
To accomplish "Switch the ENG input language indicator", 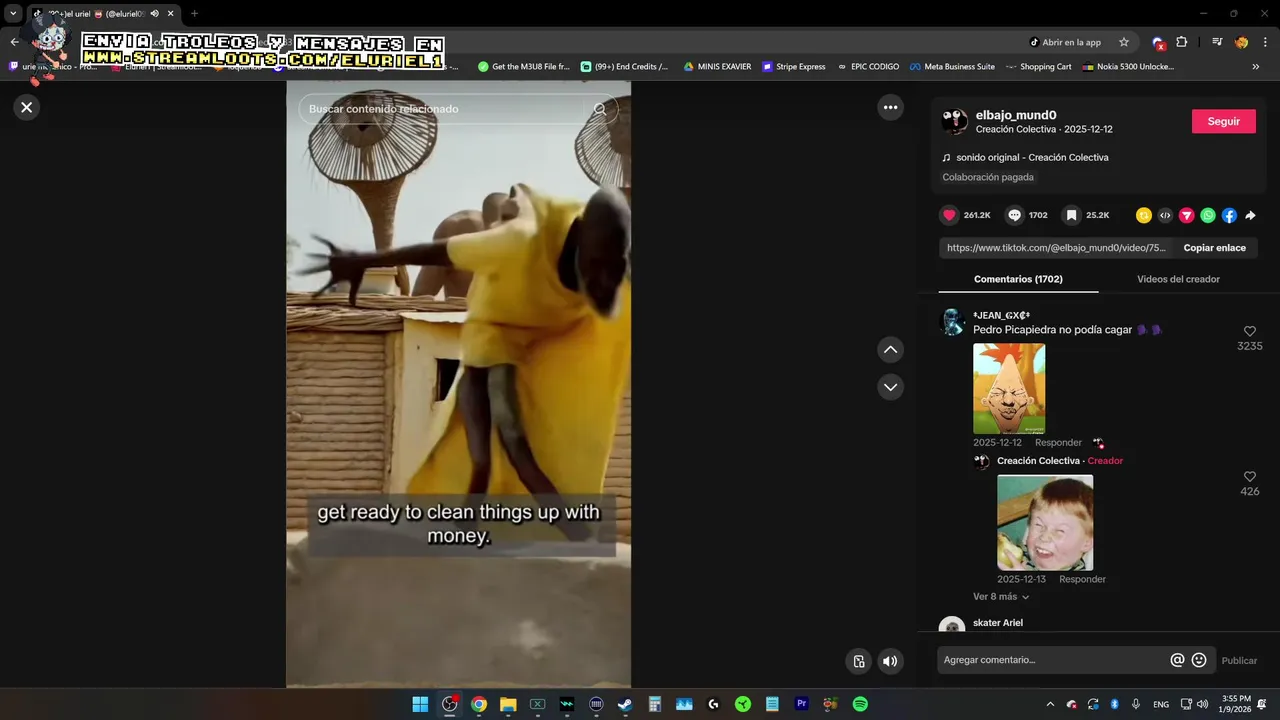I will 1161,704.
